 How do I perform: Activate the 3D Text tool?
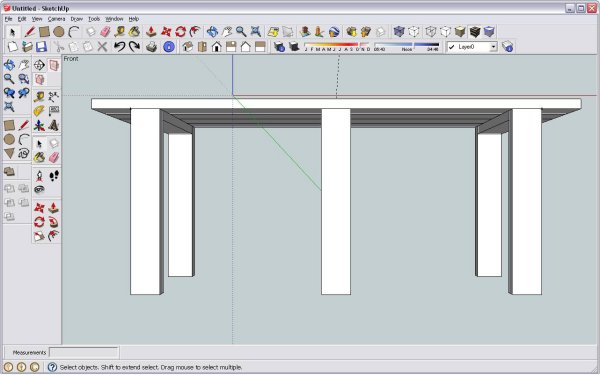tap(54, 126)
